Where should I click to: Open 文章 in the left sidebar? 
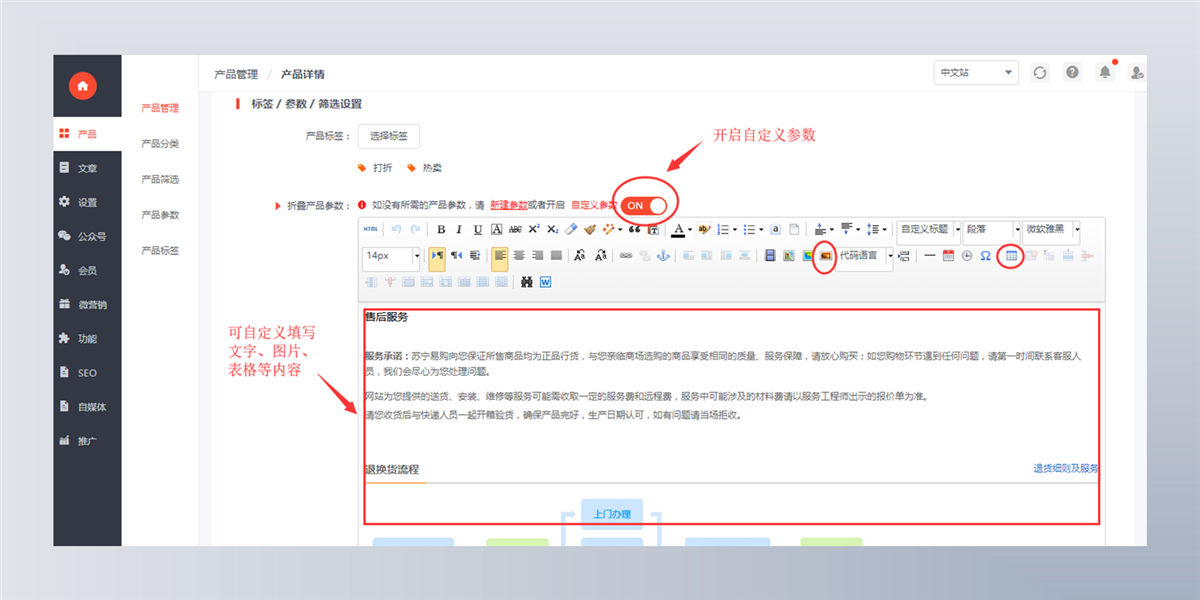(x=87, y=168)
